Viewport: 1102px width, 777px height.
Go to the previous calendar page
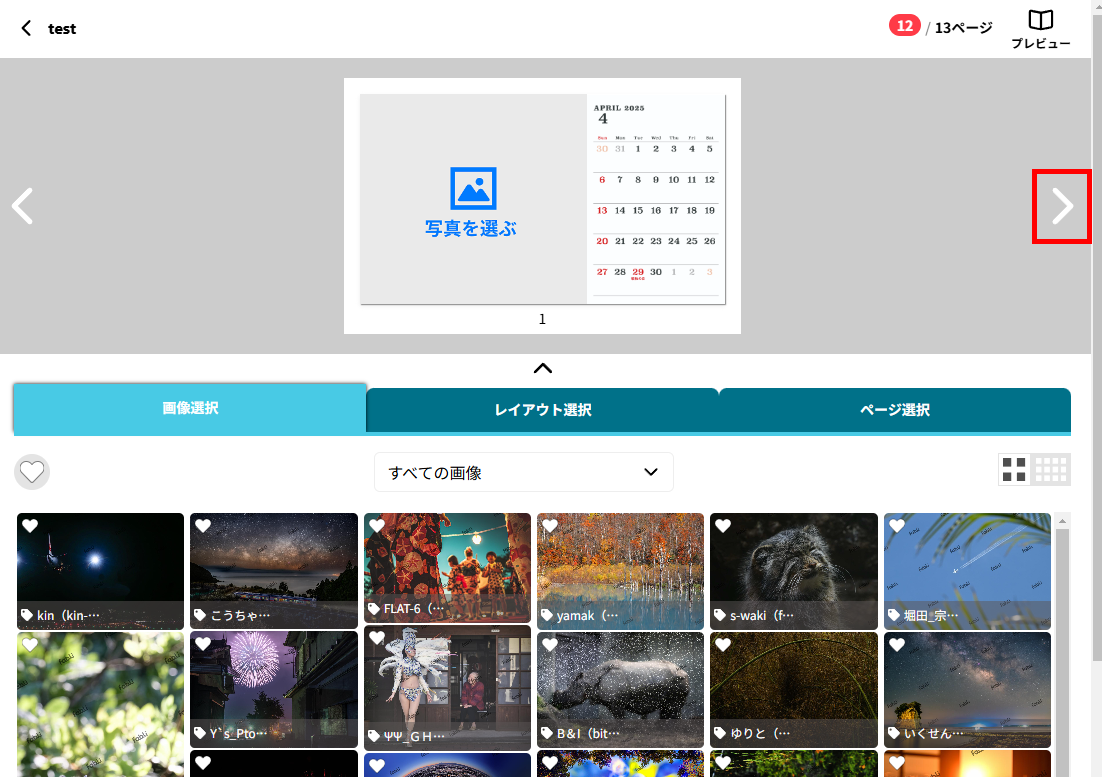tap(22, 206)
